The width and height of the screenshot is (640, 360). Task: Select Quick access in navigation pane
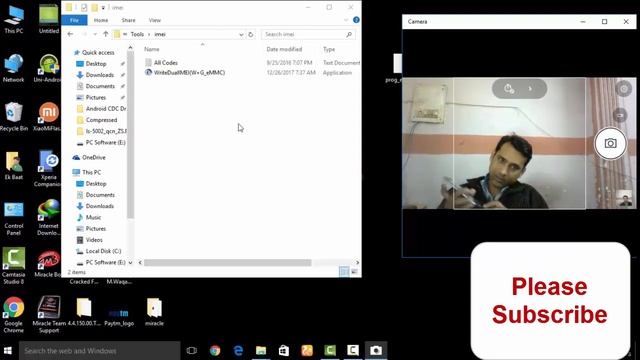pyautogui.click(x=98, y=52)
